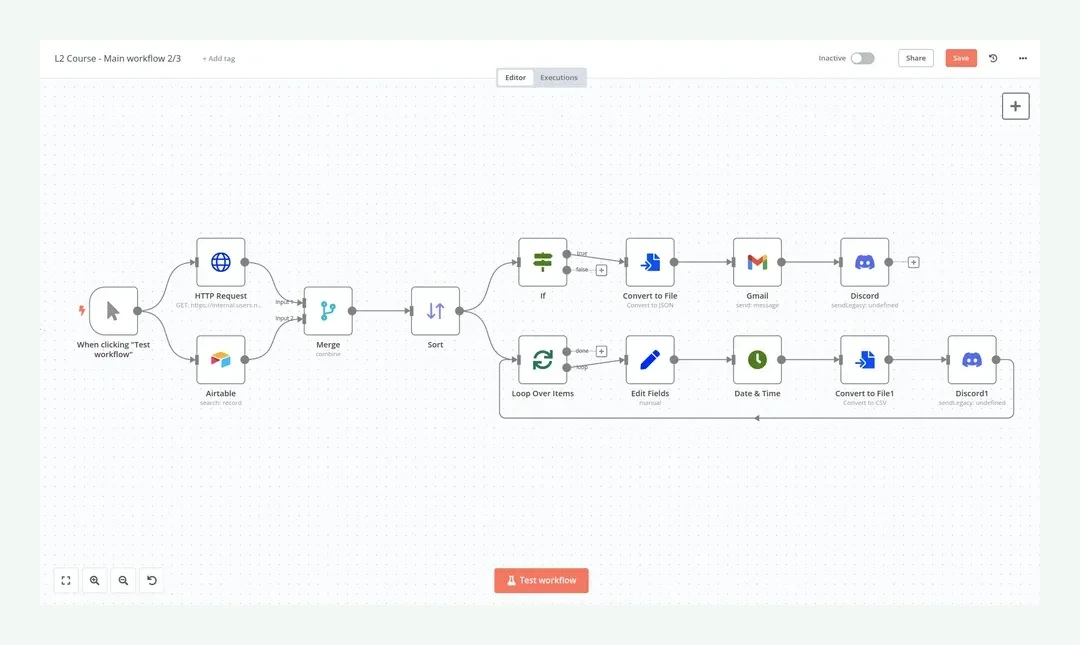Zoom out on the canvas
The image size is (1080, 645).
click(x=123, y=580)
